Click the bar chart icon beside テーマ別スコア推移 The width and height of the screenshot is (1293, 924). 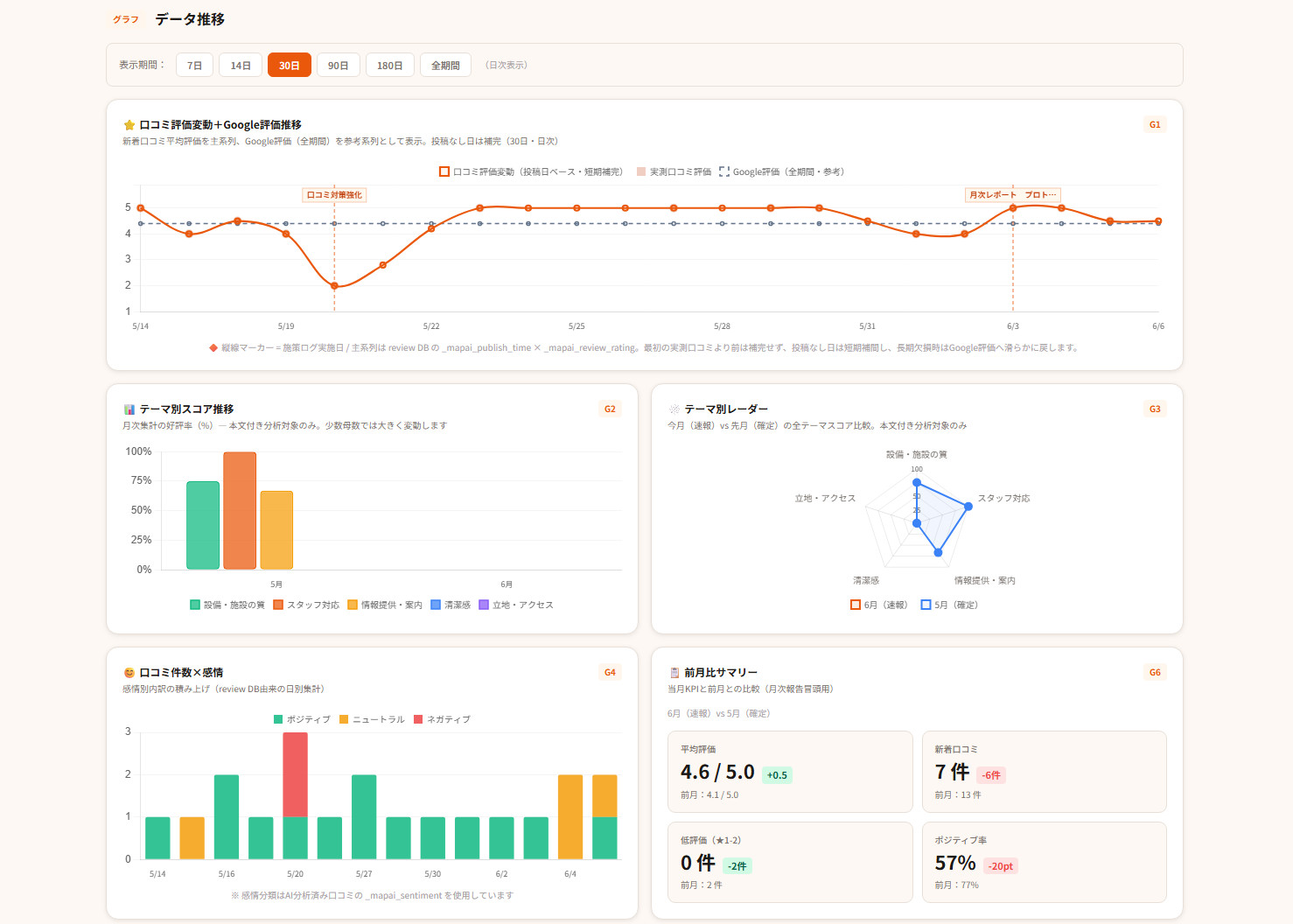pyautogui.click(x=129, y=409)
